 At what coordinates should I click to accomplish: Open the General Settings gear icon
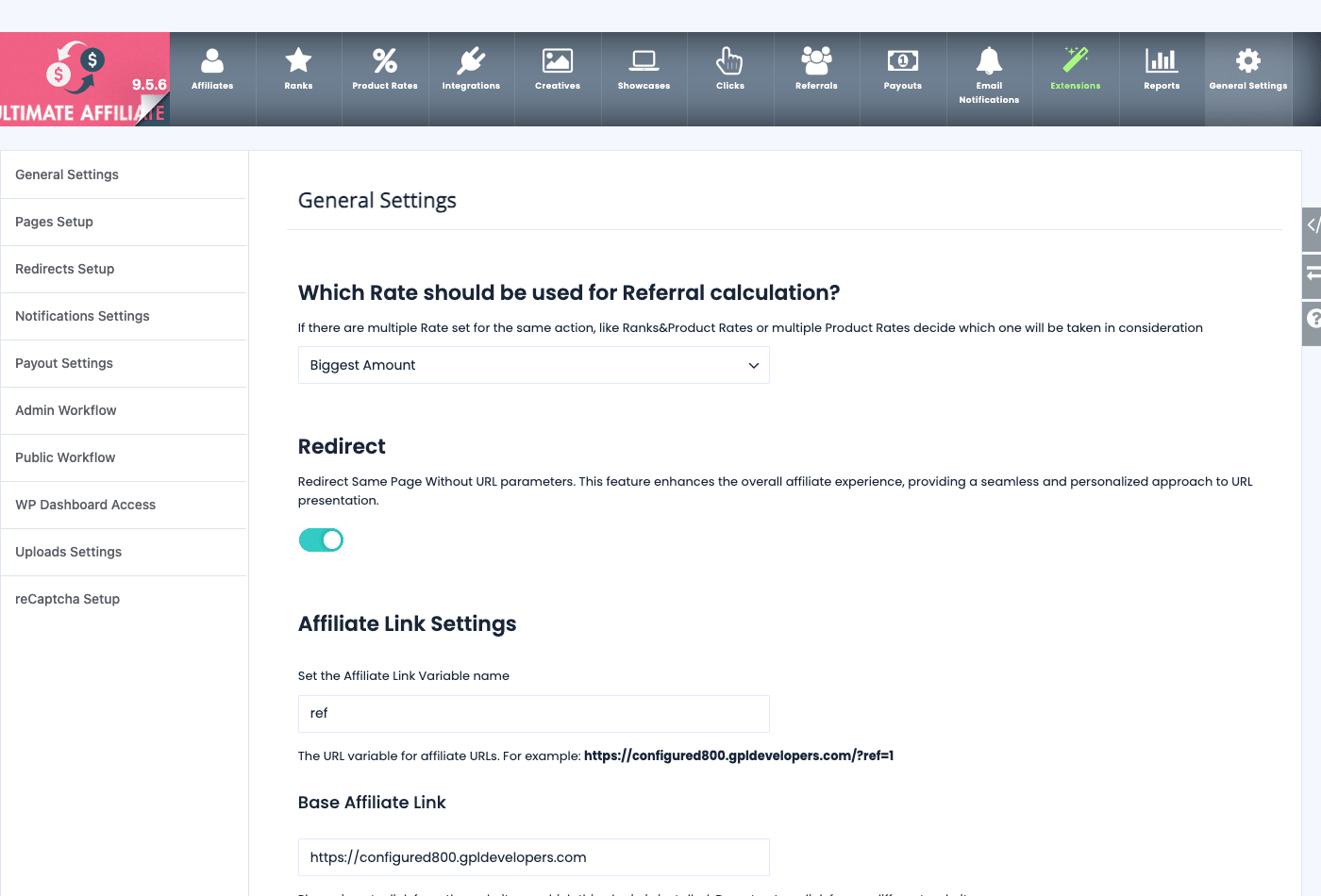click(1248, 60)
